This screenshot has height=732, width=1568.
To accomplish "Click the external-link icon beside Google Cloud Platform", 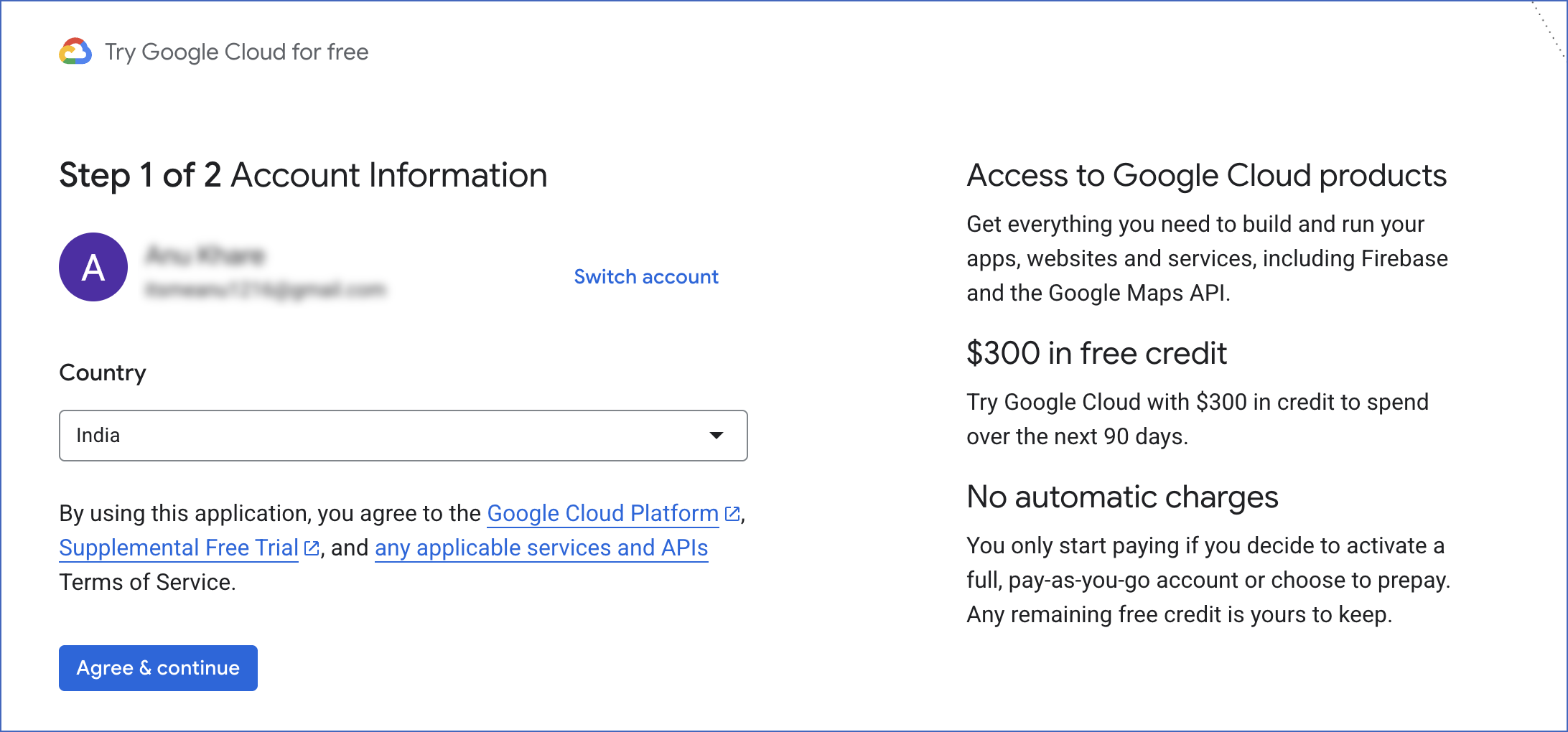I will [732, 512].
